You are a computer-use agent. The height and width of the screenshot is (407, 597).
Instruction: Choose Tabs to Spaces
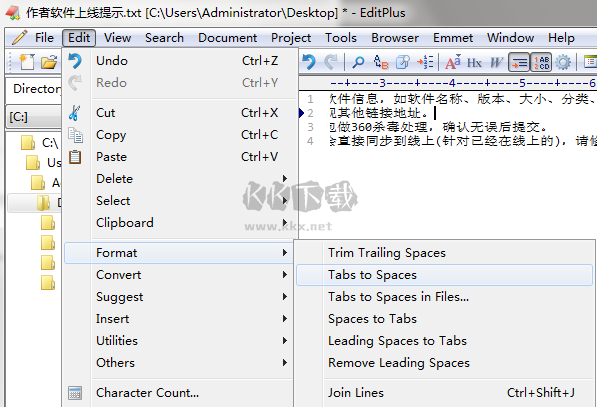coord(444,275)
